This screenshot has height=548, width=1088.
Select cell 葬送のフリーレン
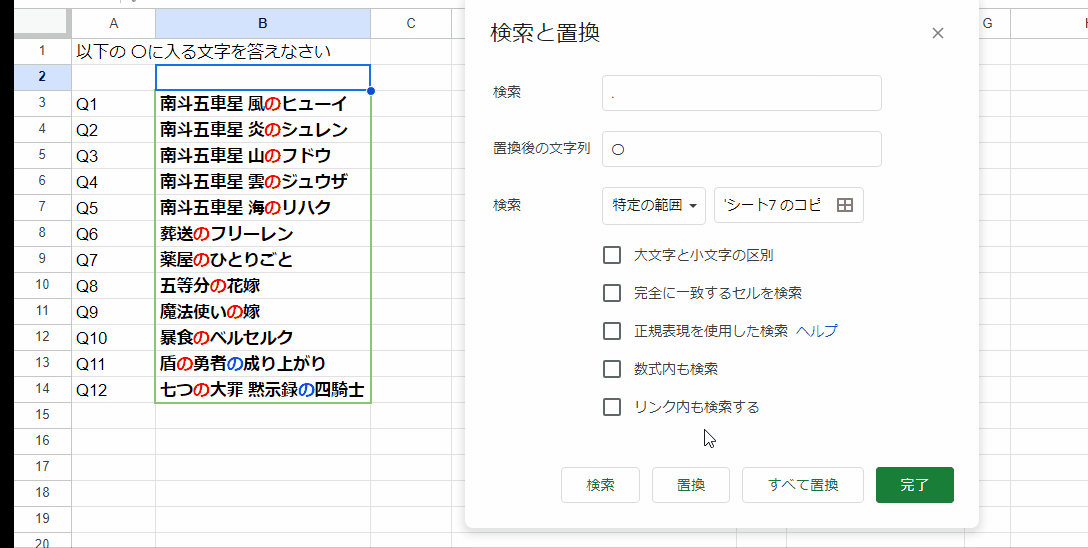(263, 234)
